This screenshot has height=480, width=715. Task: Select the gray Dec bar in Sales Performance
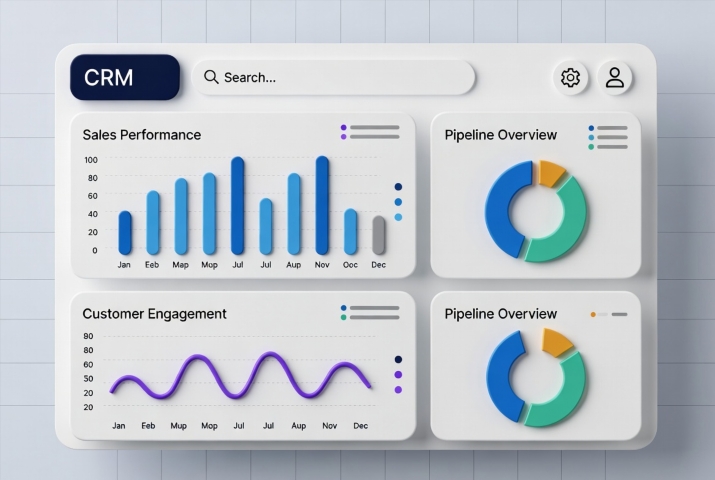point(379,235)
